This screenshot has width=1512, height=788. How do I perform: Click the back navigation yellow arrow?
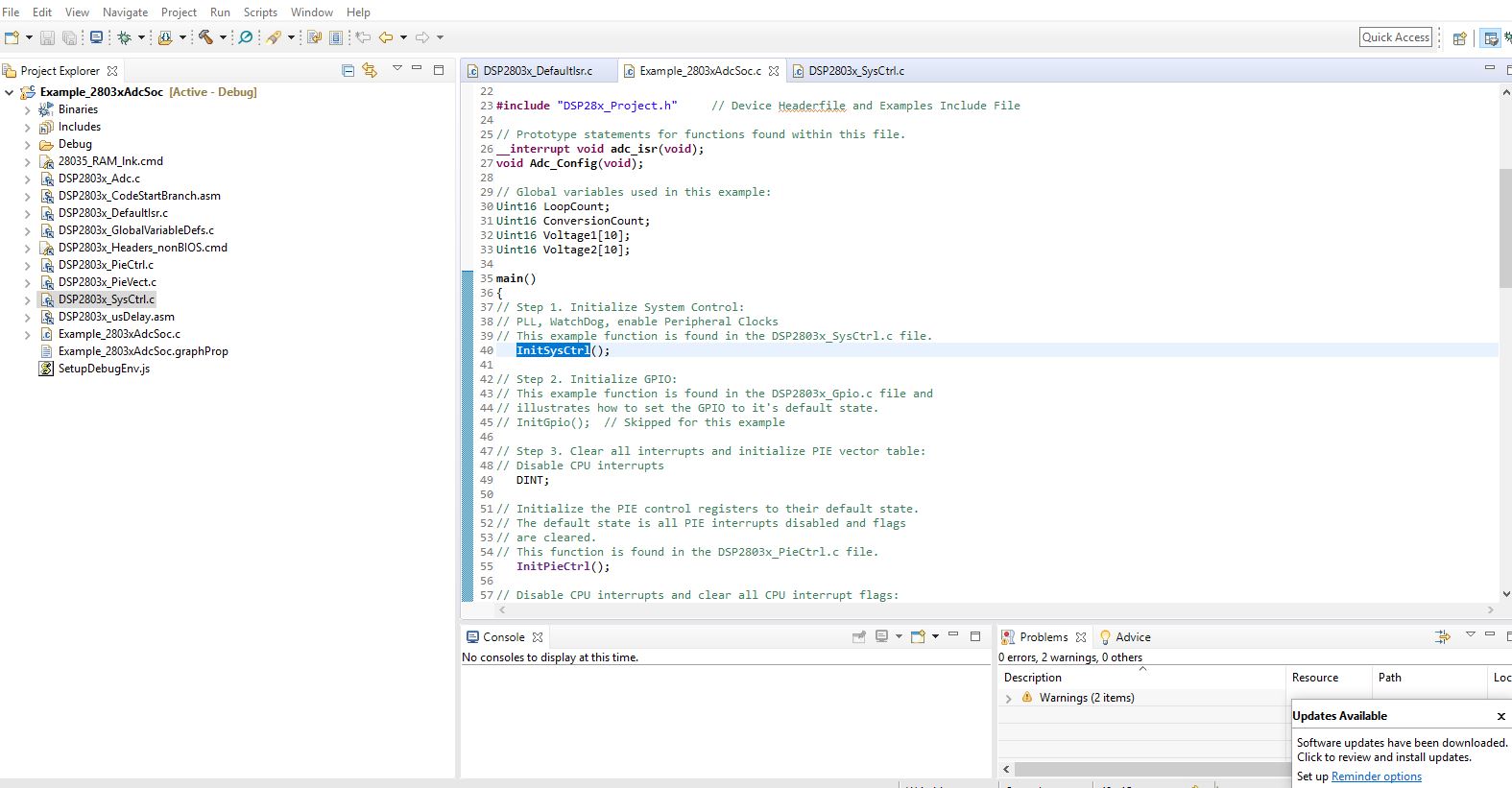pyautogui.click(x=386, y=37)
